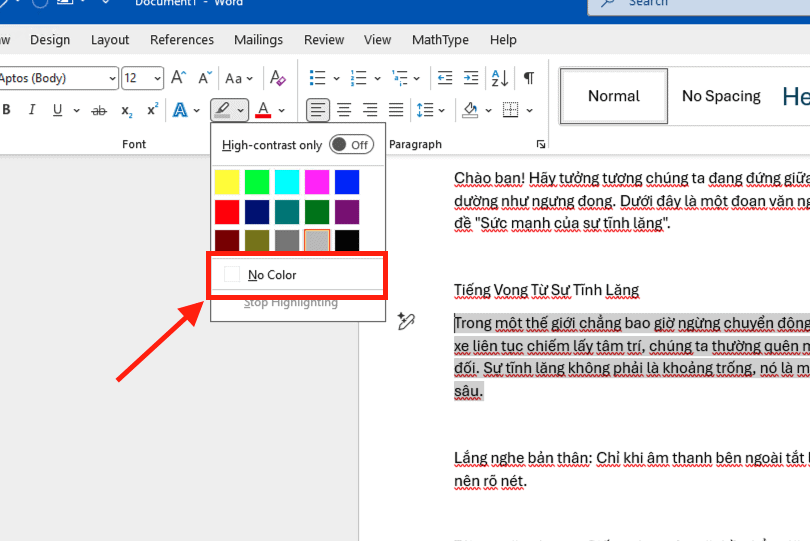
Task: Decrease paragraph indent
Action: [x=445, y=78]
